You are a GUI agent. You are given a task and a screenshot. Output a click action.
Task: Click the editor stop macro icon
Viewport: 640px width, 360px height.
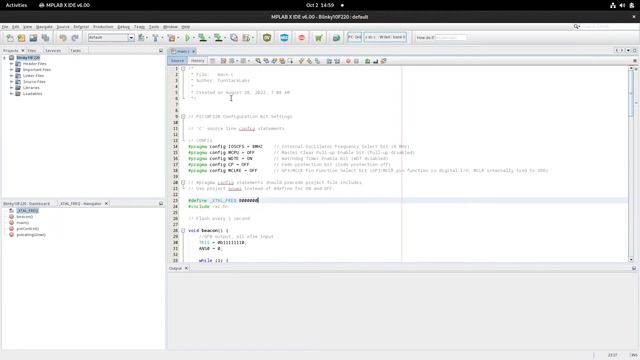point(356,61)
